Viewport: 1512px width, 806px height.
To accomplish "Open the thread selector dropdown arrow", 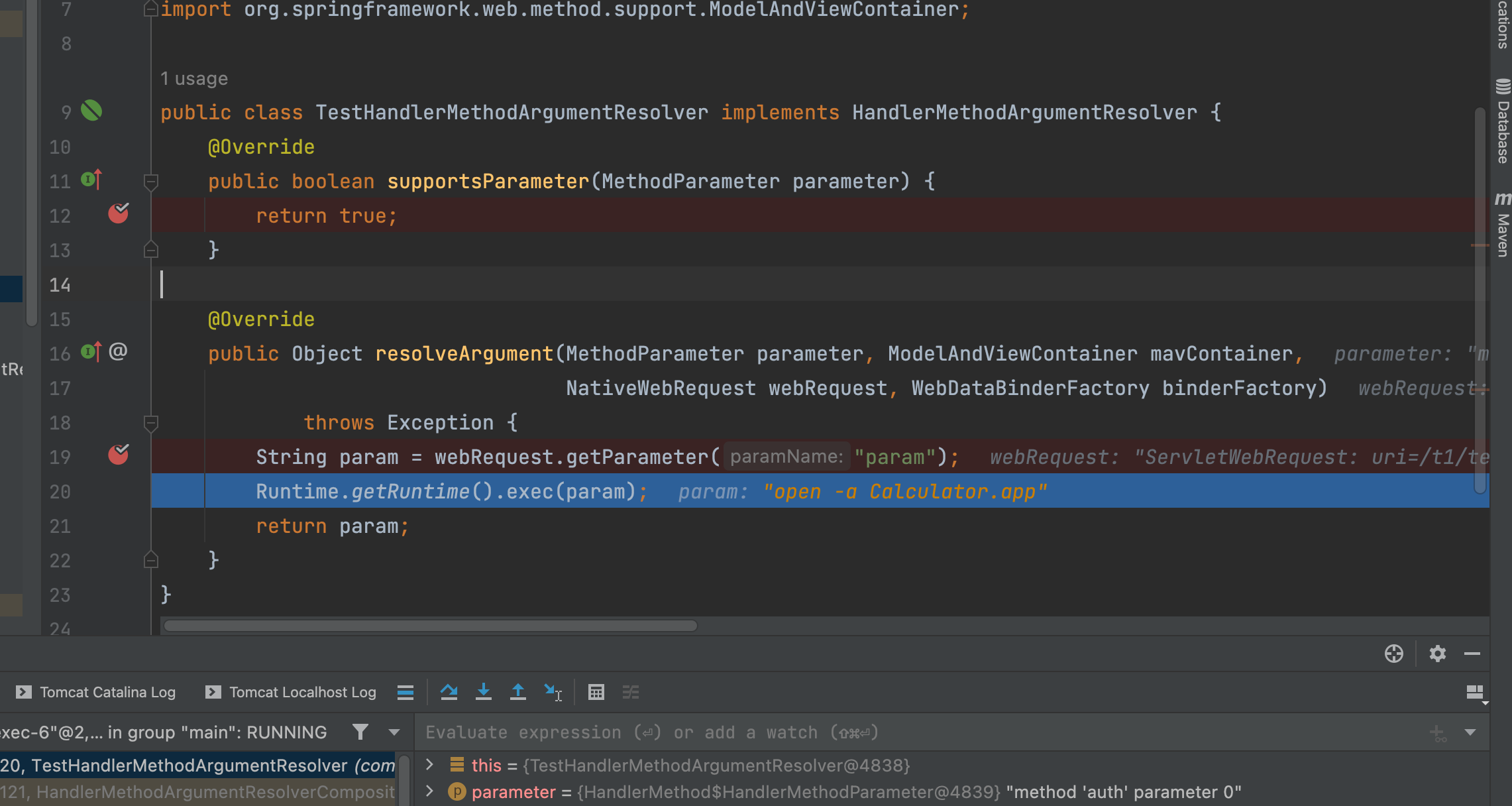I will (394, 732).
